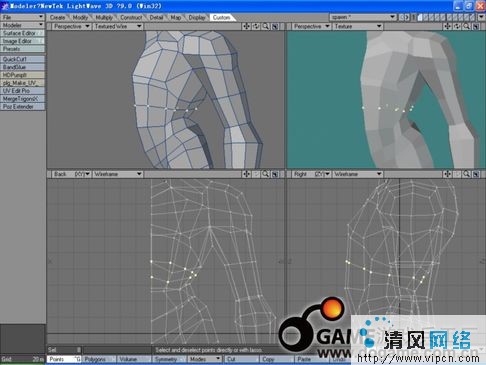The image size is (486, 365).
Task: Maximize the top-left Textured Wire viewport
Action: coord(275,26)
